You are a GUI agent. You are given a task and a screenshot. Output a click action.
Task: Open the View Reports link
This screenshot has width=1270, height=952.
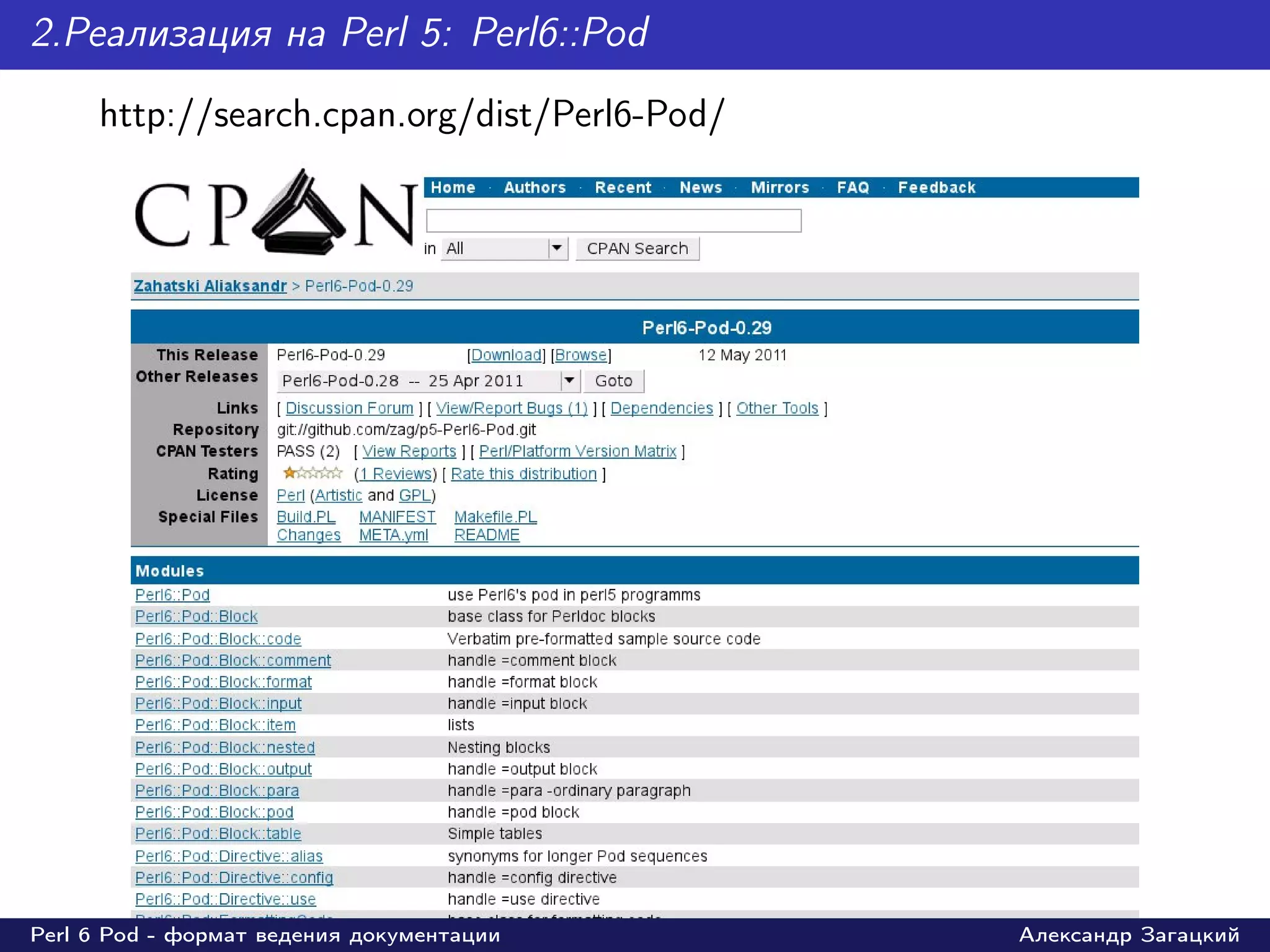coord(409,451)
